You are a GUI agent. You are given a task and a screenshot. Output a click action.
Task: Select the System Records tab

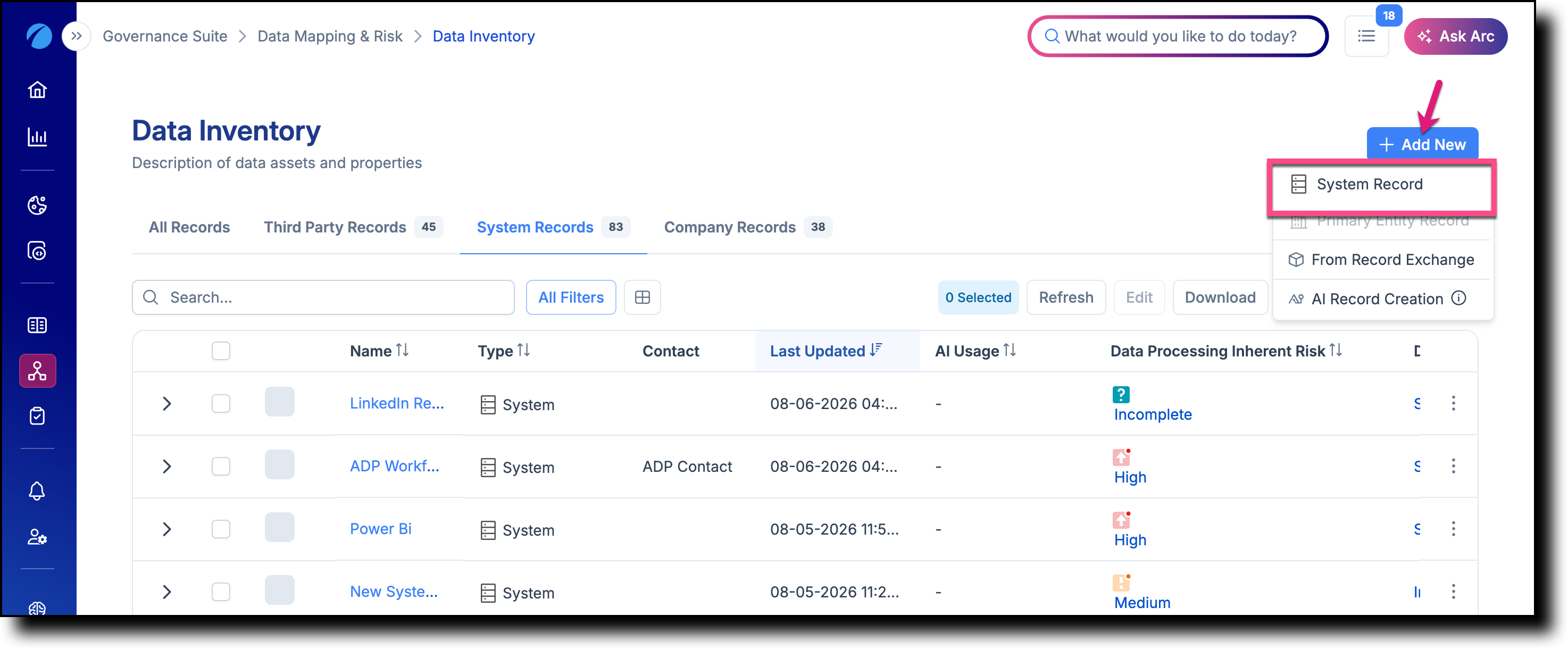click(x=553, y=227)
